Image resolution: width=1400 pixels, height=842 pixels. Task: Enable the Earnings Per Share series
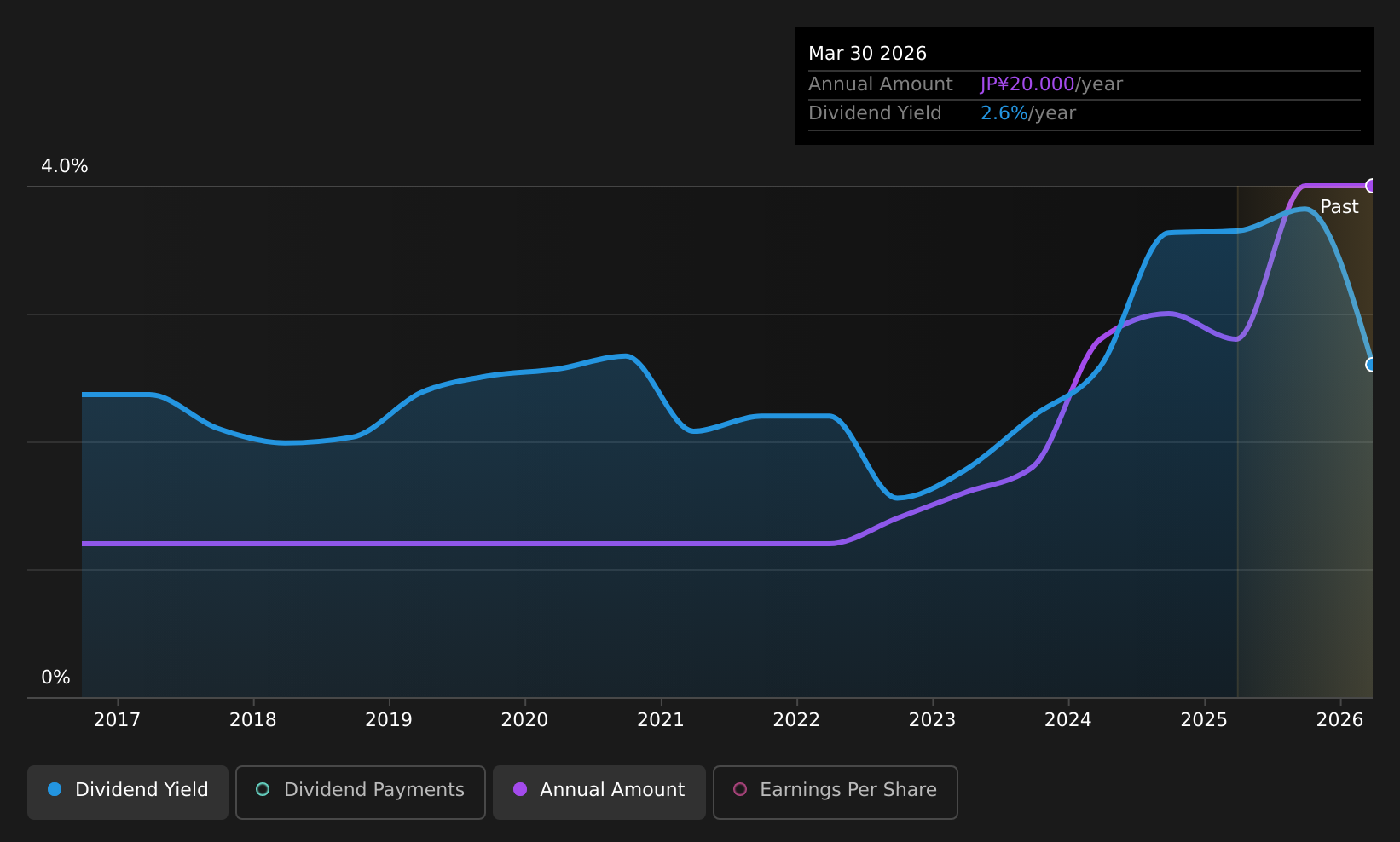[x=836, y=792]
